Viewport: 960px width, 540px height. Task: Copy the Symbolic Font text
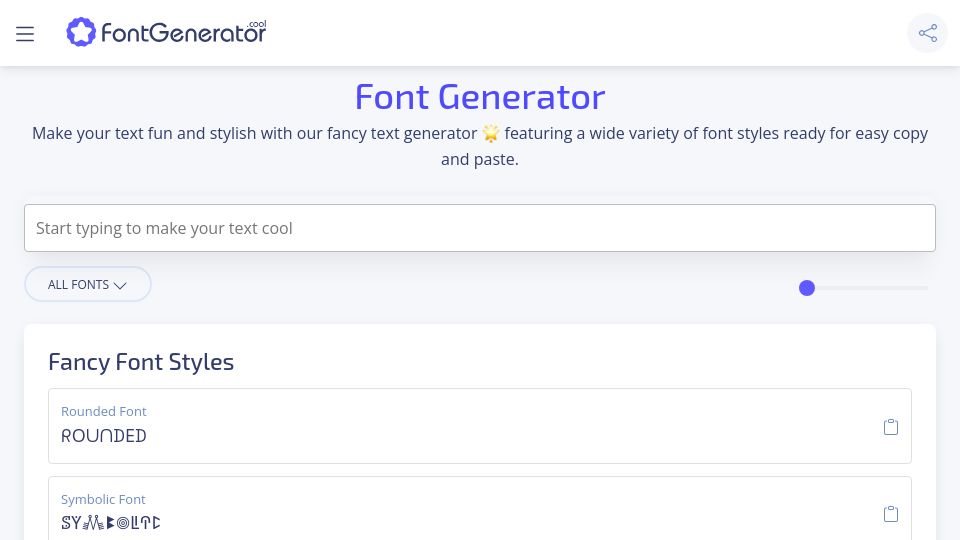(x=891, y=514)
